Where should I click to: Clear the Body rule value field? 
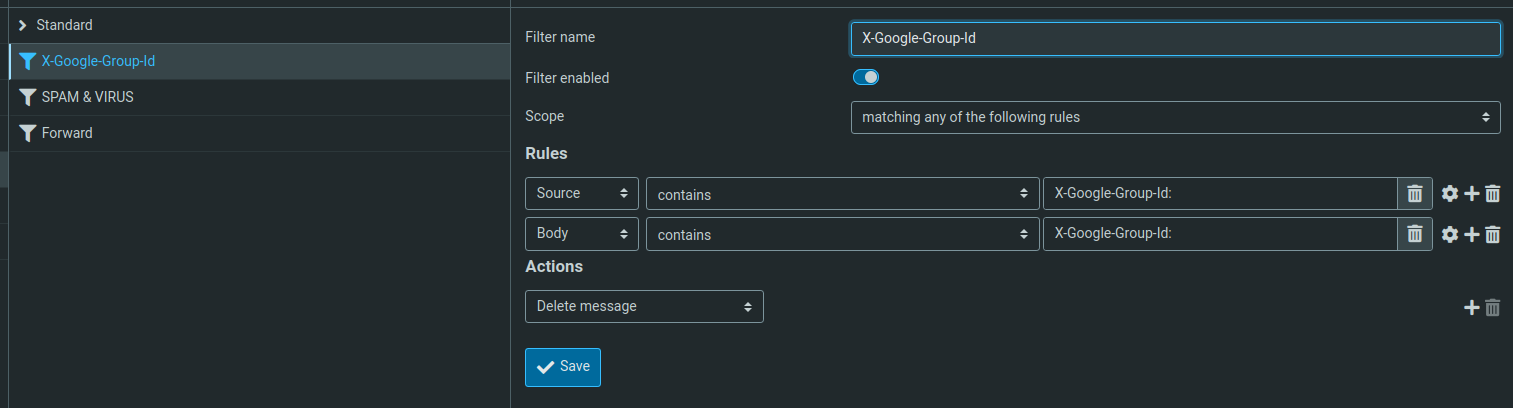(x=1414, y=234)
